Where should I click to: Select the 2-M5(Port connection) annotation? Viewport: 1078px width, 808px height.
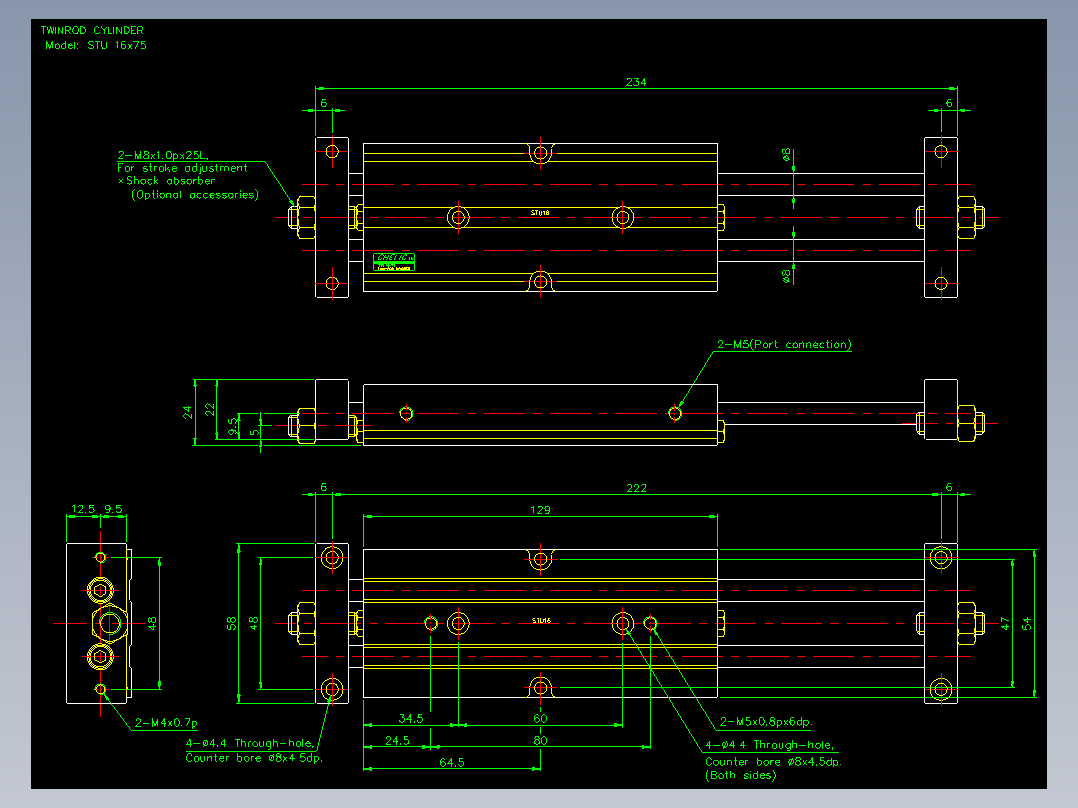pos(784,344)
